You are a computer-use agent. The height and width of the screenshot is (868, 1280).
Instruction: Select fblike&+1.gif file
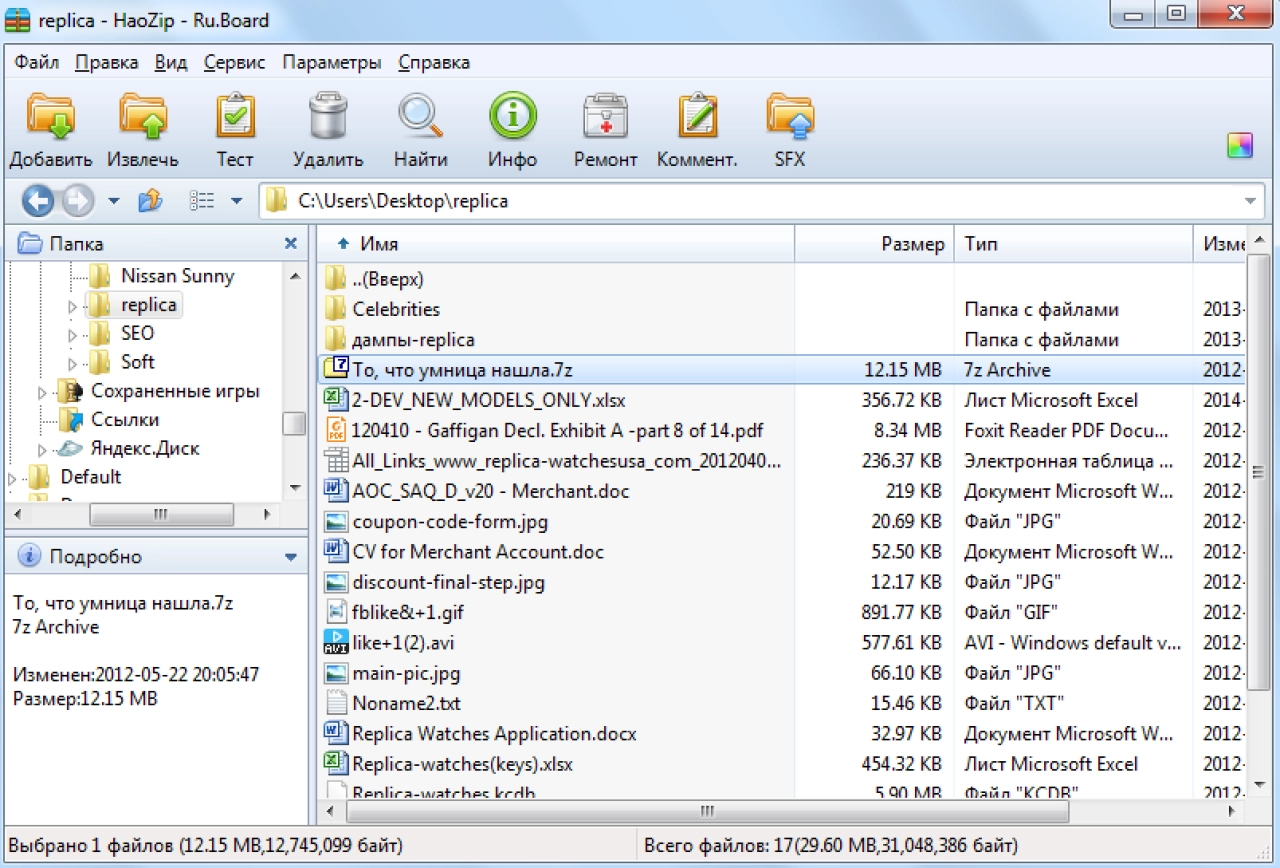pos(780,612)
